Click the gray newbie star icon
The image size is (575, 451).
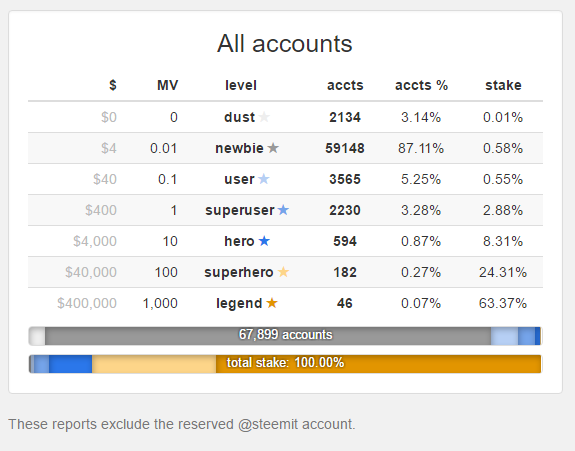pyautogui.click(x=273, y=148)
